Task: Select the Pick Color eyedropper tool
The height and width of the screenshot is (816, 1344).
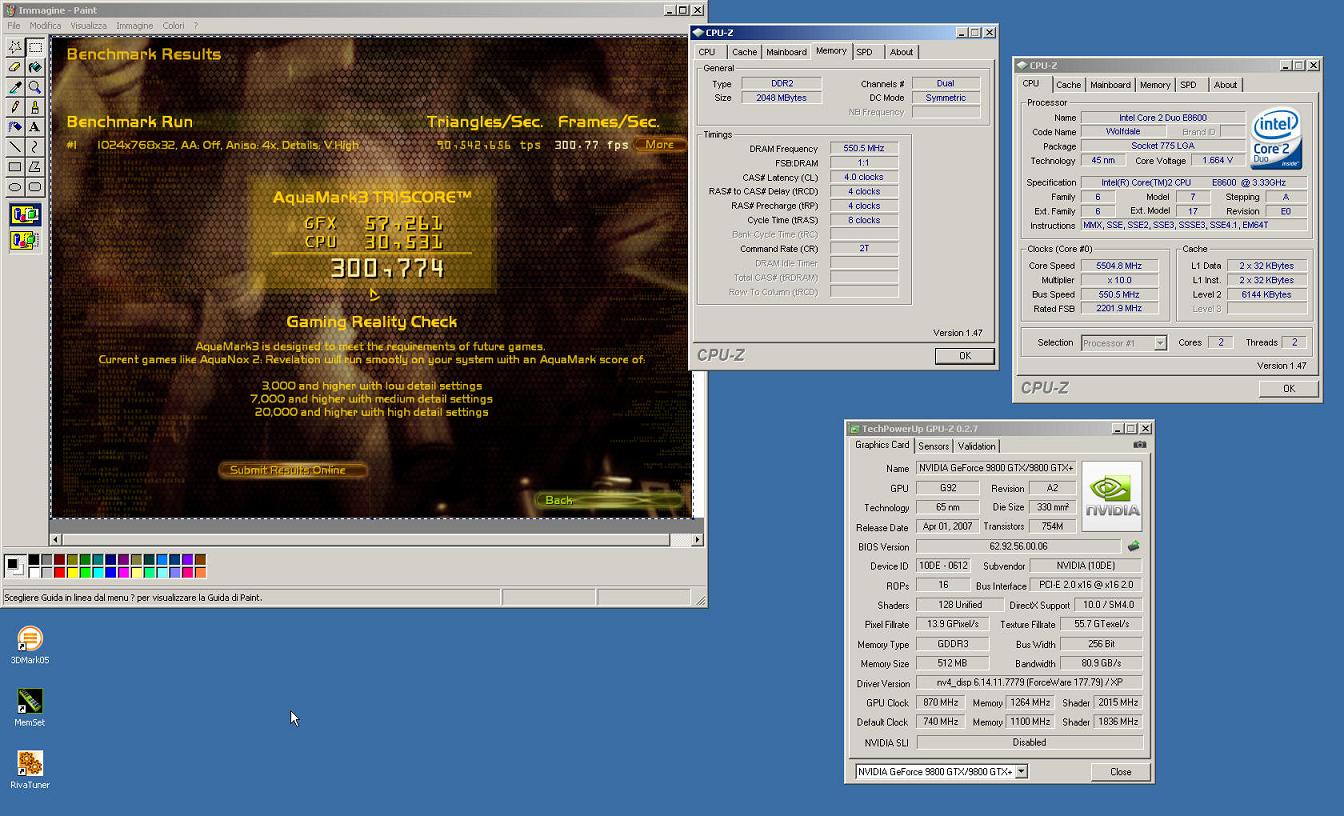Action: [x=15, y=87]
